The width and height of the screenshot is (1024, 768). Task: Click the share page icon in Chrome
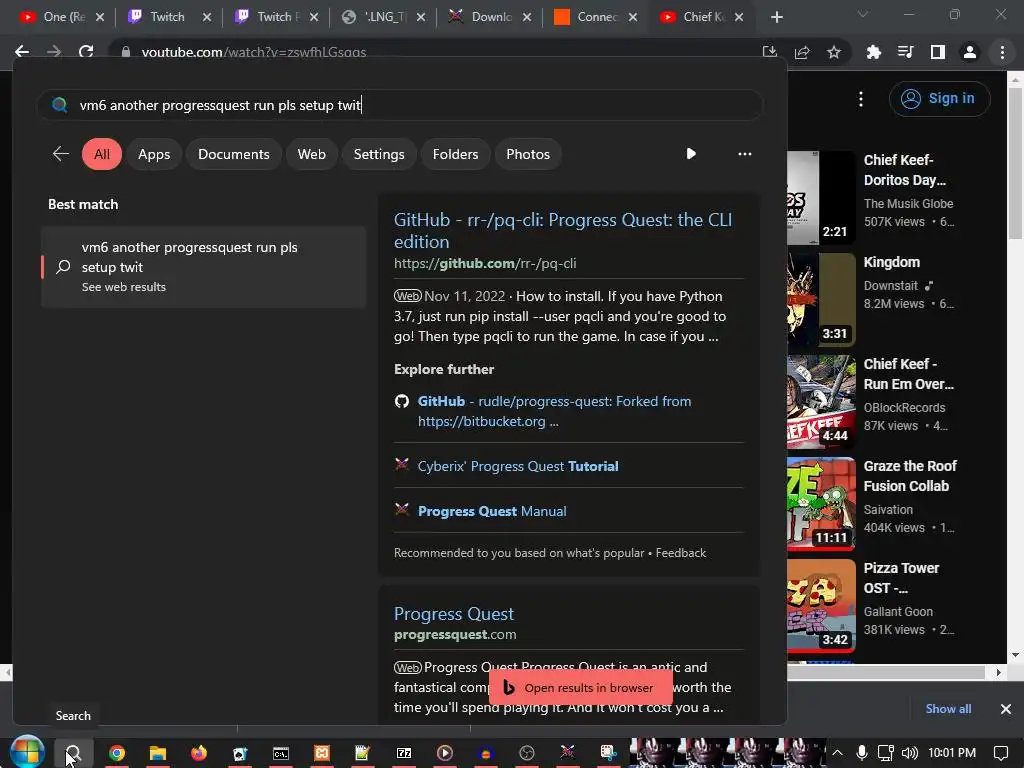802,52
